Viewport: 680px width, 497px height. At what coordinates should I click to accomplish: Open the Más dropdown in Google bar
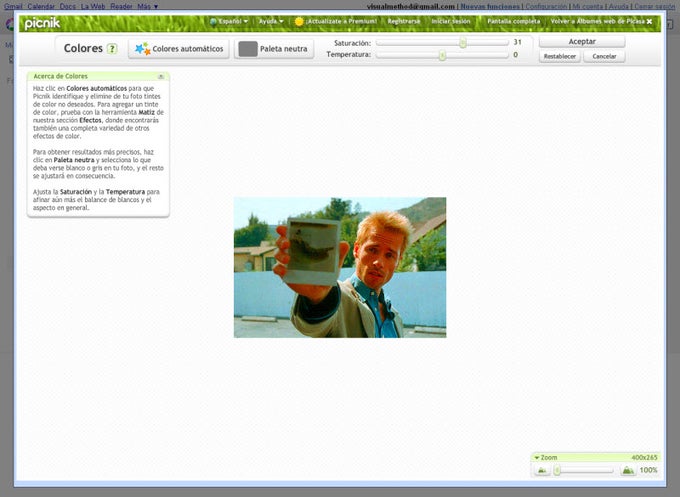147,7
